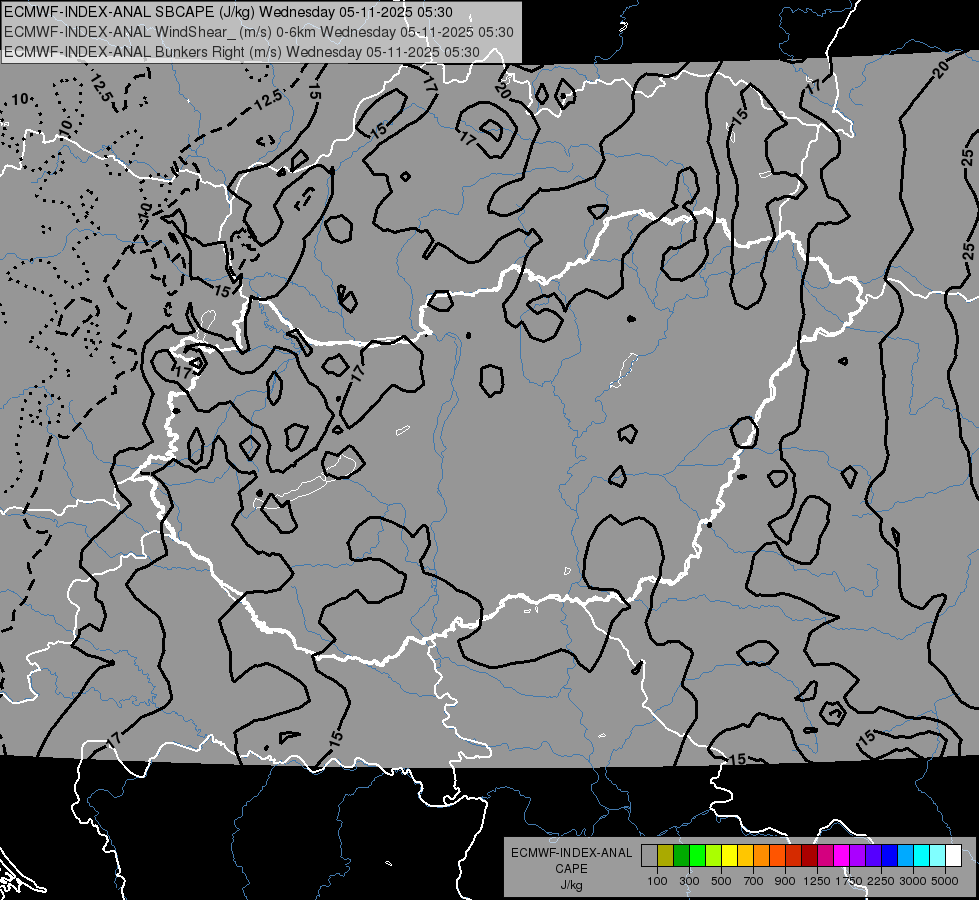Click the 500 value under the legend

pyautogui.click(x=721, y=881)
